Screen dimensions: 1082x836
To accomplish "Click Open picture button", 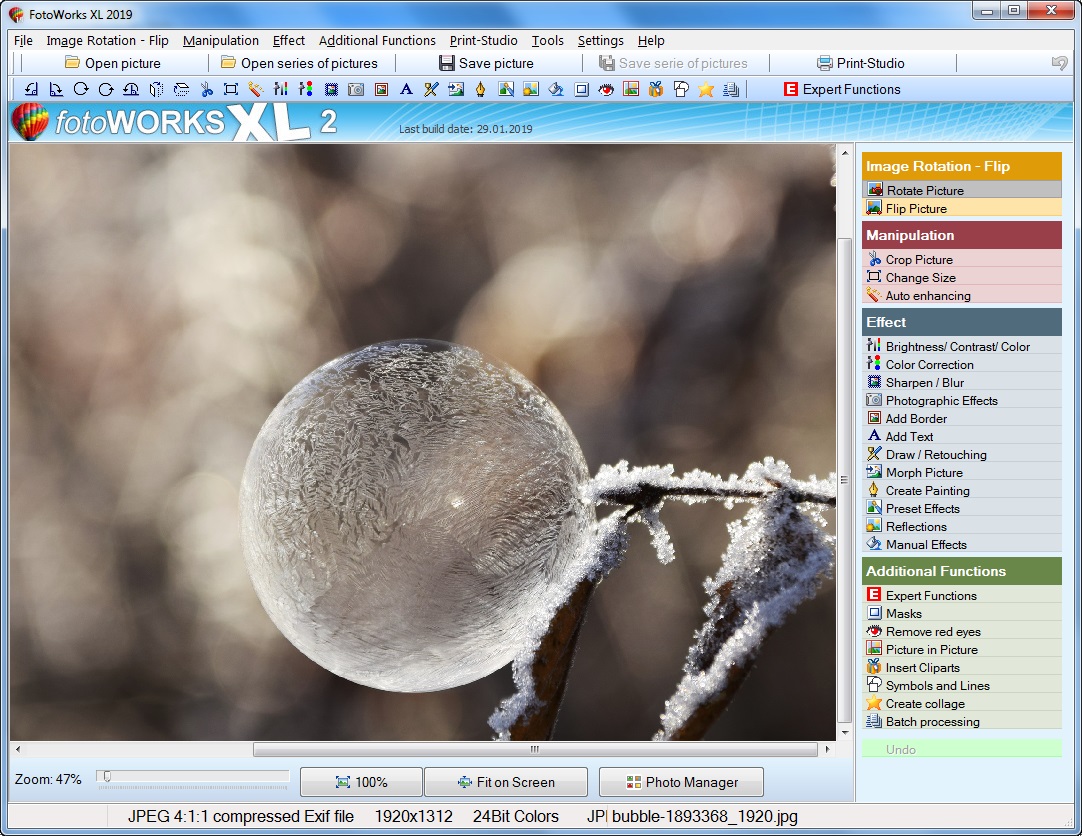I will click(112, 63).
